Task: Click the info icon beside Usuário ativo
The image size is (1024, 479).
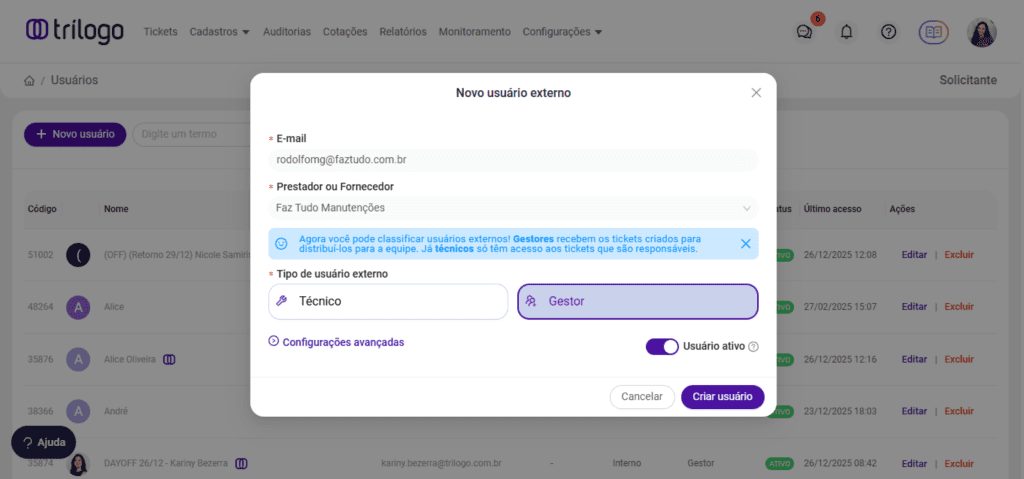Action: pyautogui.click(x=754, y=347)
